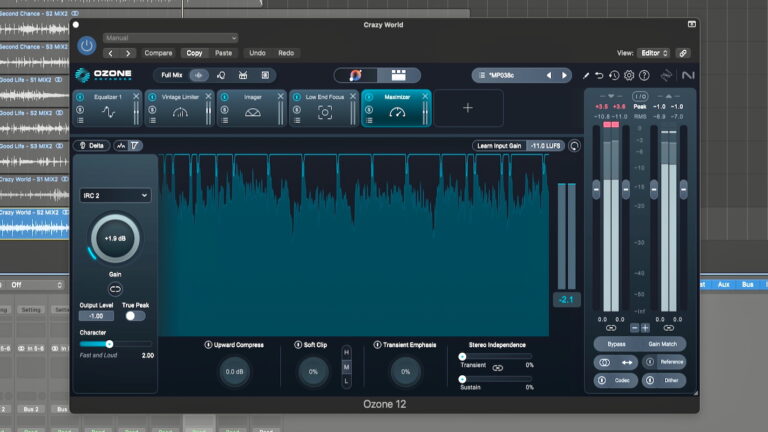
Task: Add a new module with plus slot
Action: coord(468,108)
